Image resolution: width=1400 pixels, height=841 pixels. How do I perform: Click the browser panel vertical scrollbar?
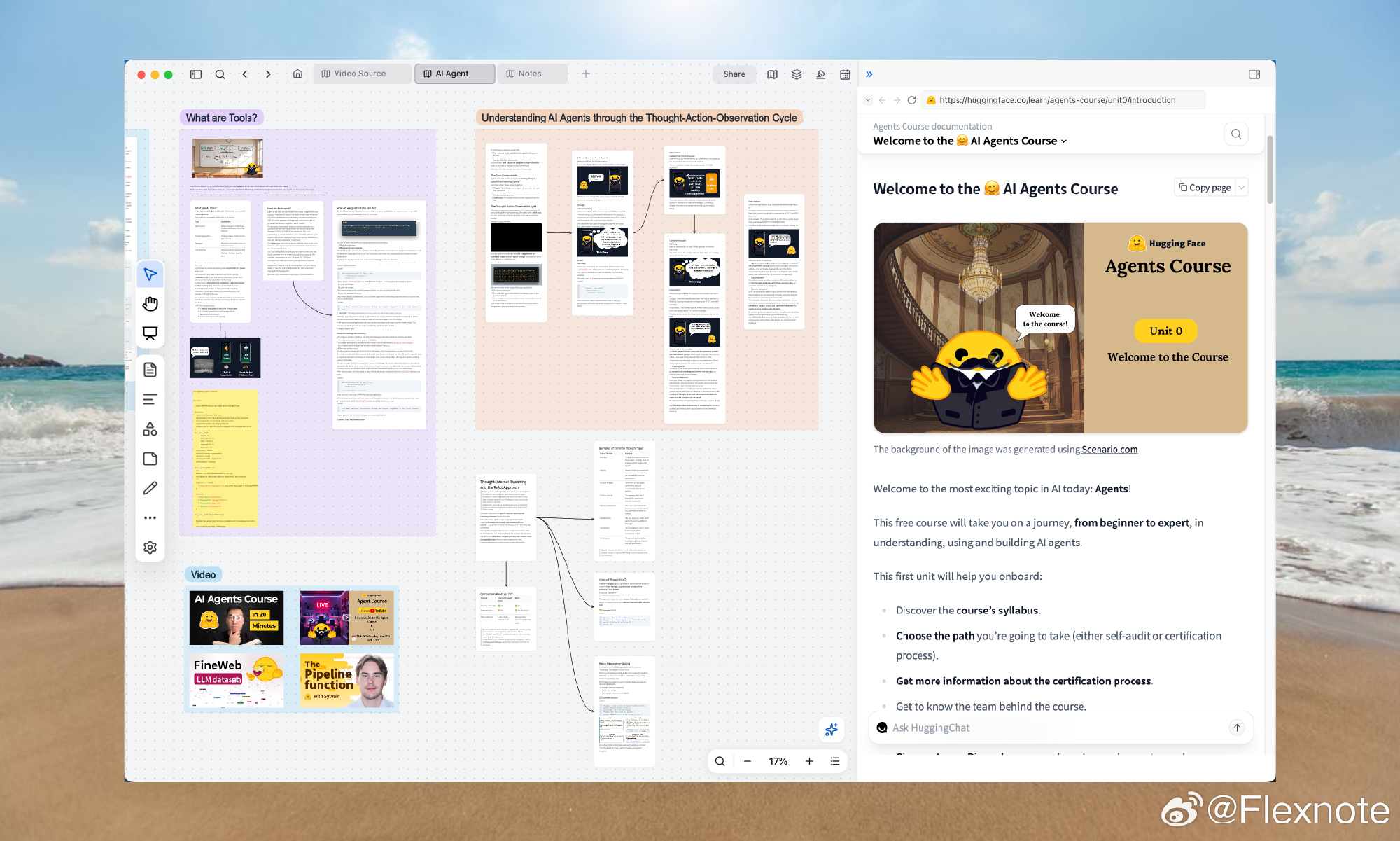click(1270, 169)
